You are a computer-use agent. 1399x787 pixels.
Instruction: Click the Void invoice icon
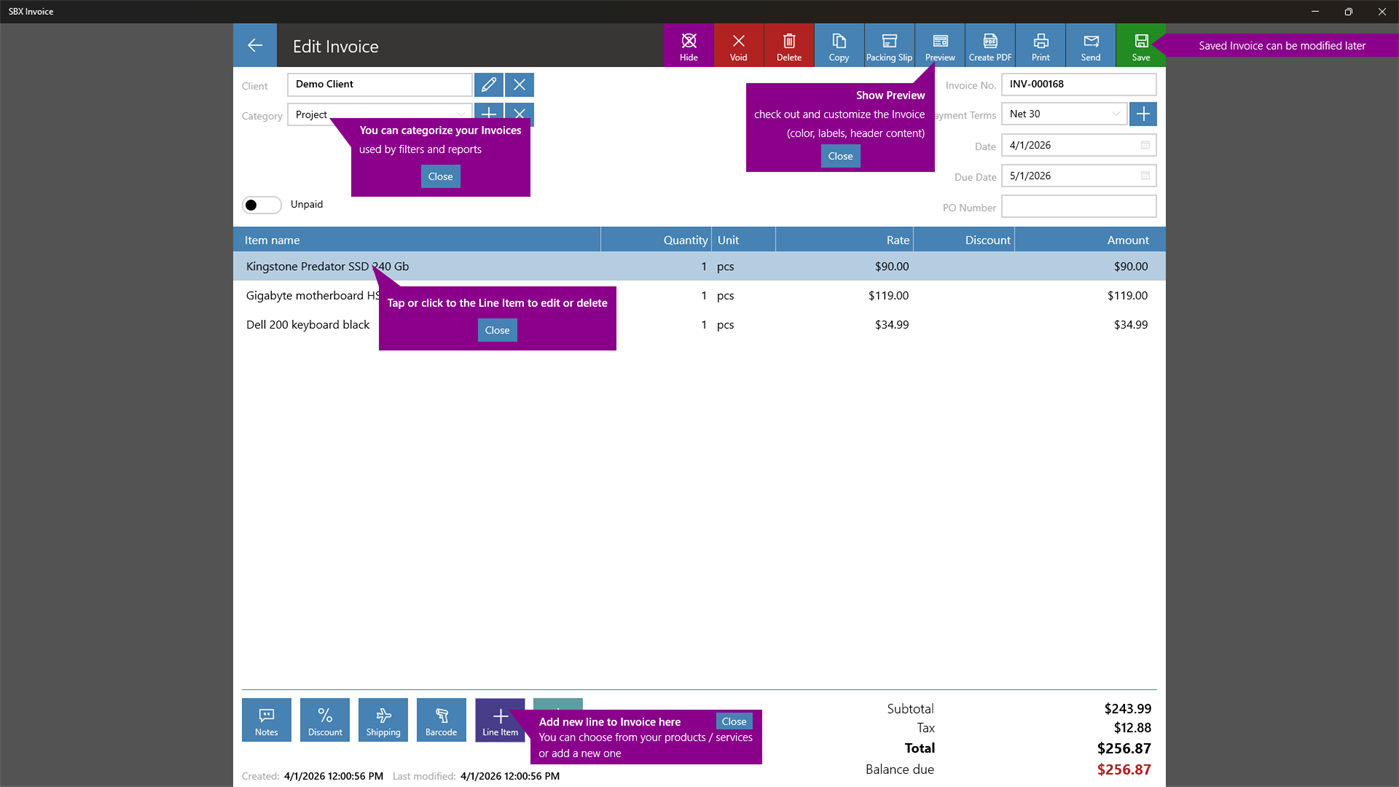(738, 44)
